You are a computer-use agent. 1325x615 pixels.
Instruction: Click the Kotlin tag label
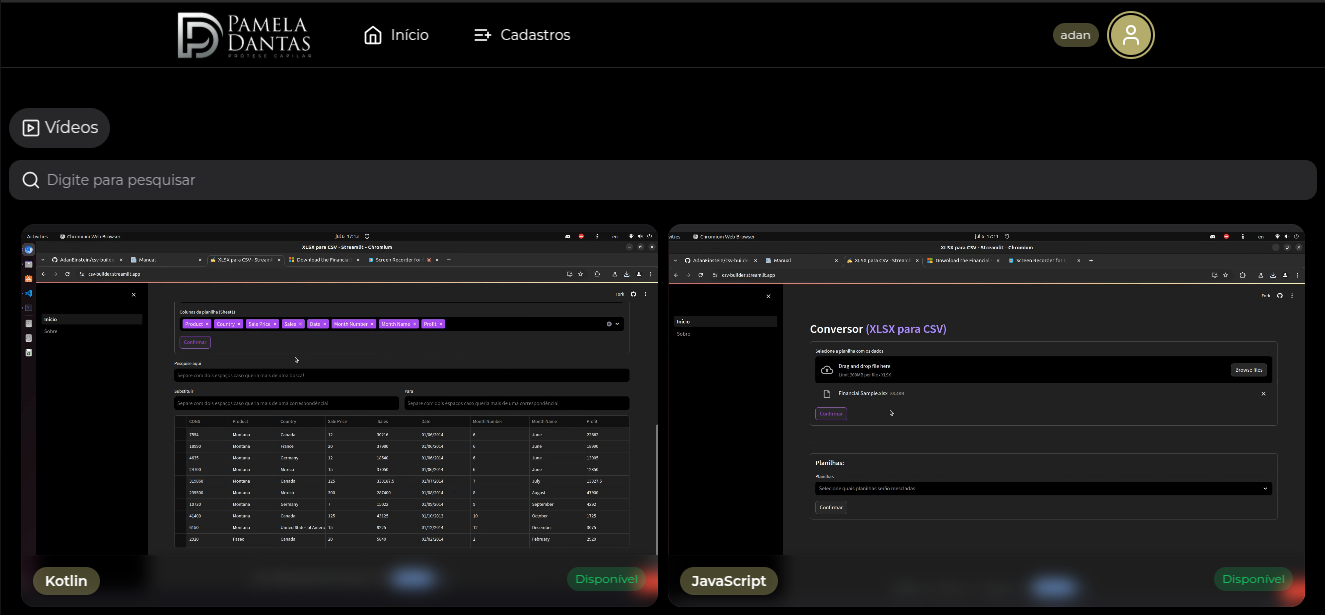coord(66,581)
